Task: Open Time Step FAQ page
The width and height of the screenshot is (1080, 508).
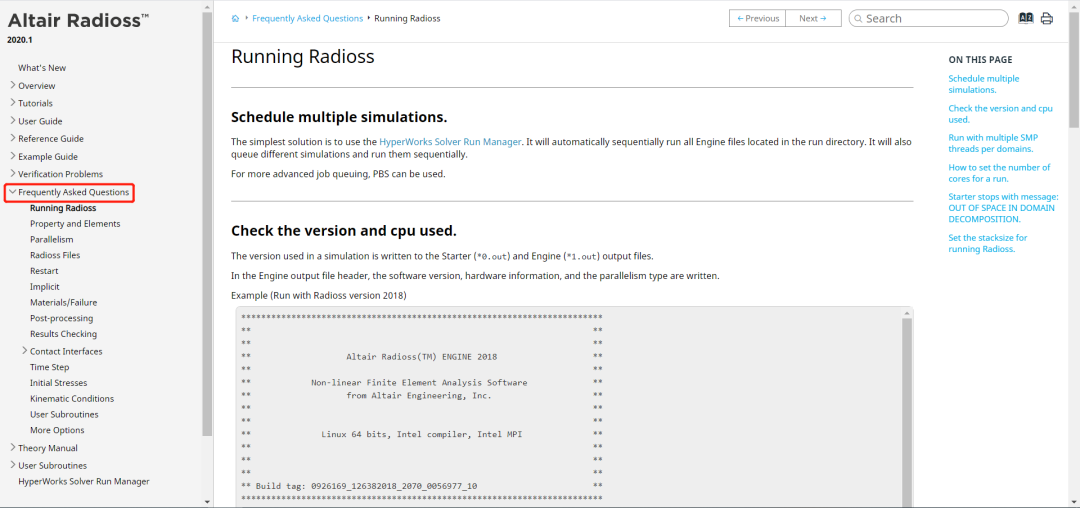Action: (50, 367)
